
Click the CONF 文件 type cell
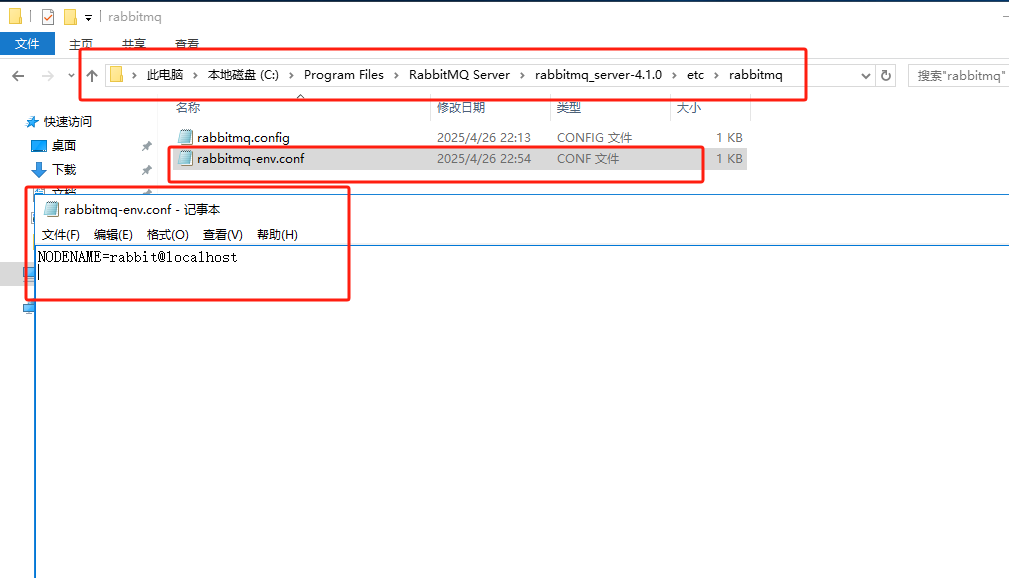coord(588,158)
